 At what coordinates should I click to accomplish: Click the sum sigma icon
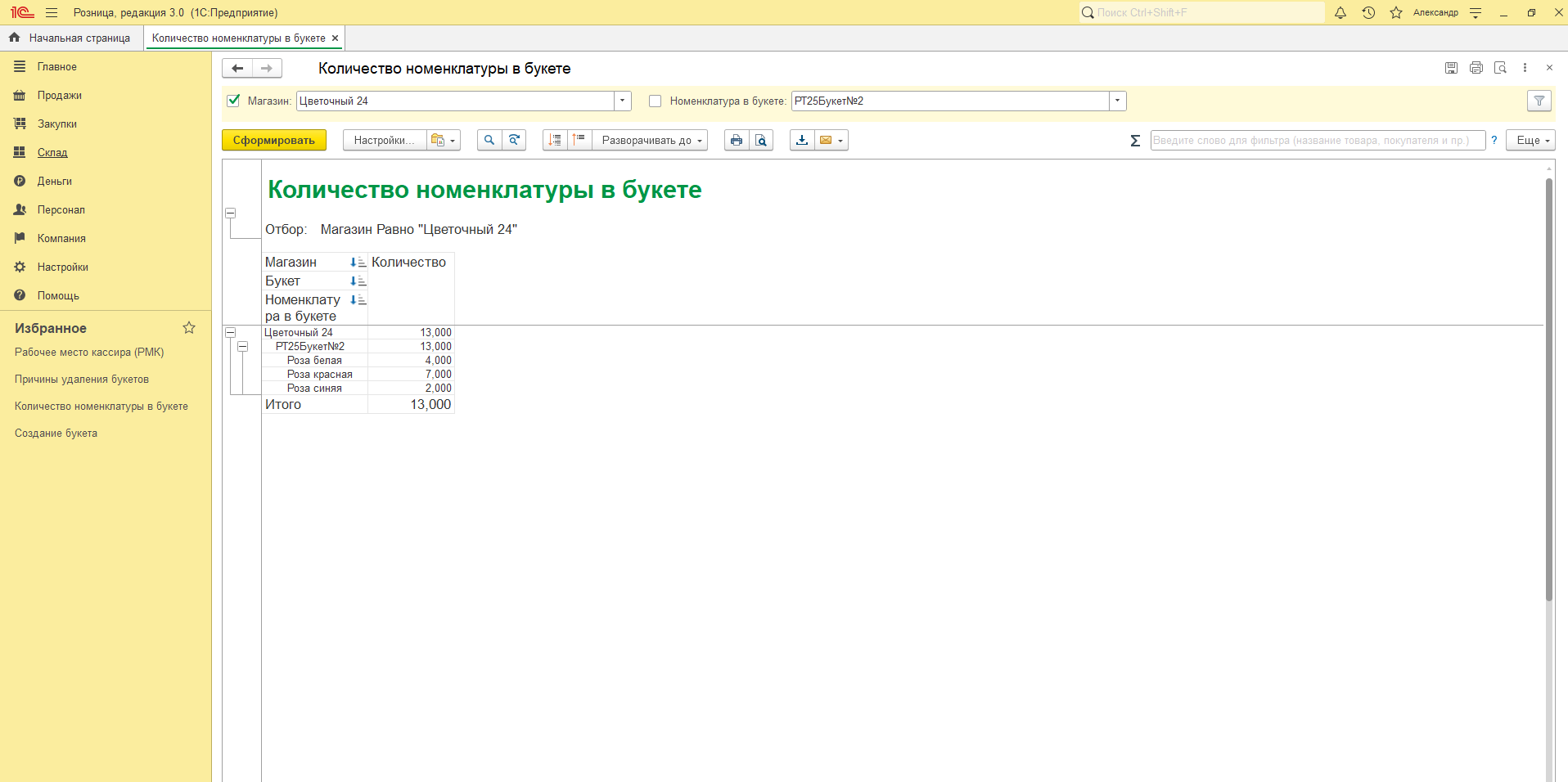pyautogui.click(x=1135, y=141)
